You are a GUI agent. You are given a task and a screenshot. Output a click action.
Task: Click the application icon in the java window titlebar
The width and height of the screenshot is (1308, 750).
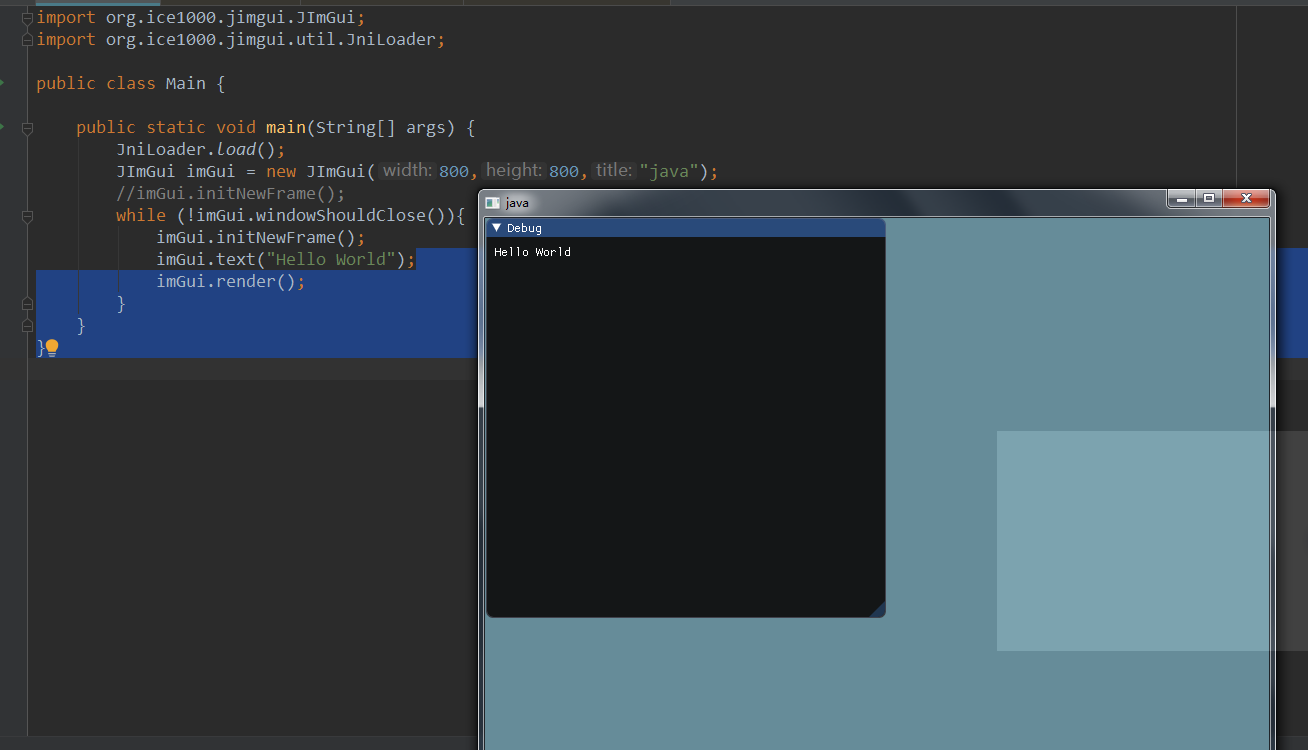pos(491,202)
